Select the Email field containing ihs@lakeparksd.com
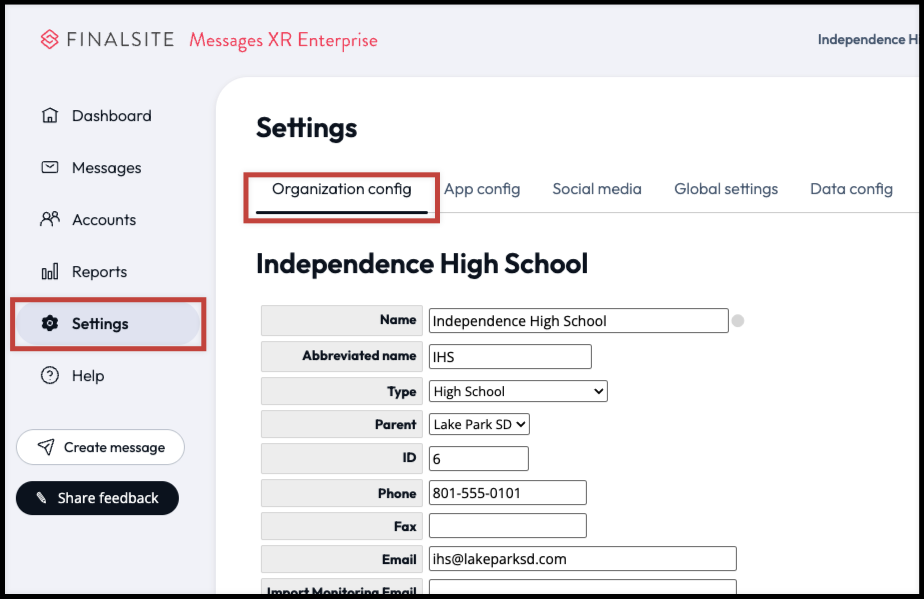The width and height of the screenshot is (924, 599). [x=582, y=558]
